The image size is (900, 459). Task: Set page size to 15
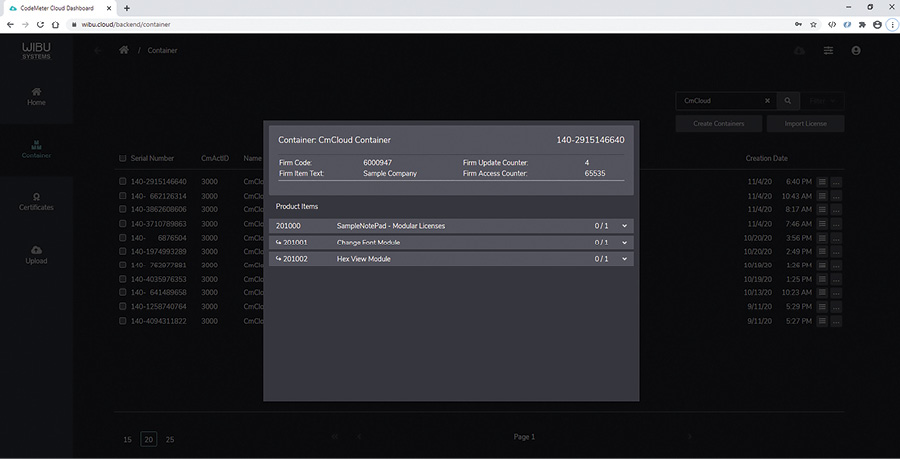(127, 439)
